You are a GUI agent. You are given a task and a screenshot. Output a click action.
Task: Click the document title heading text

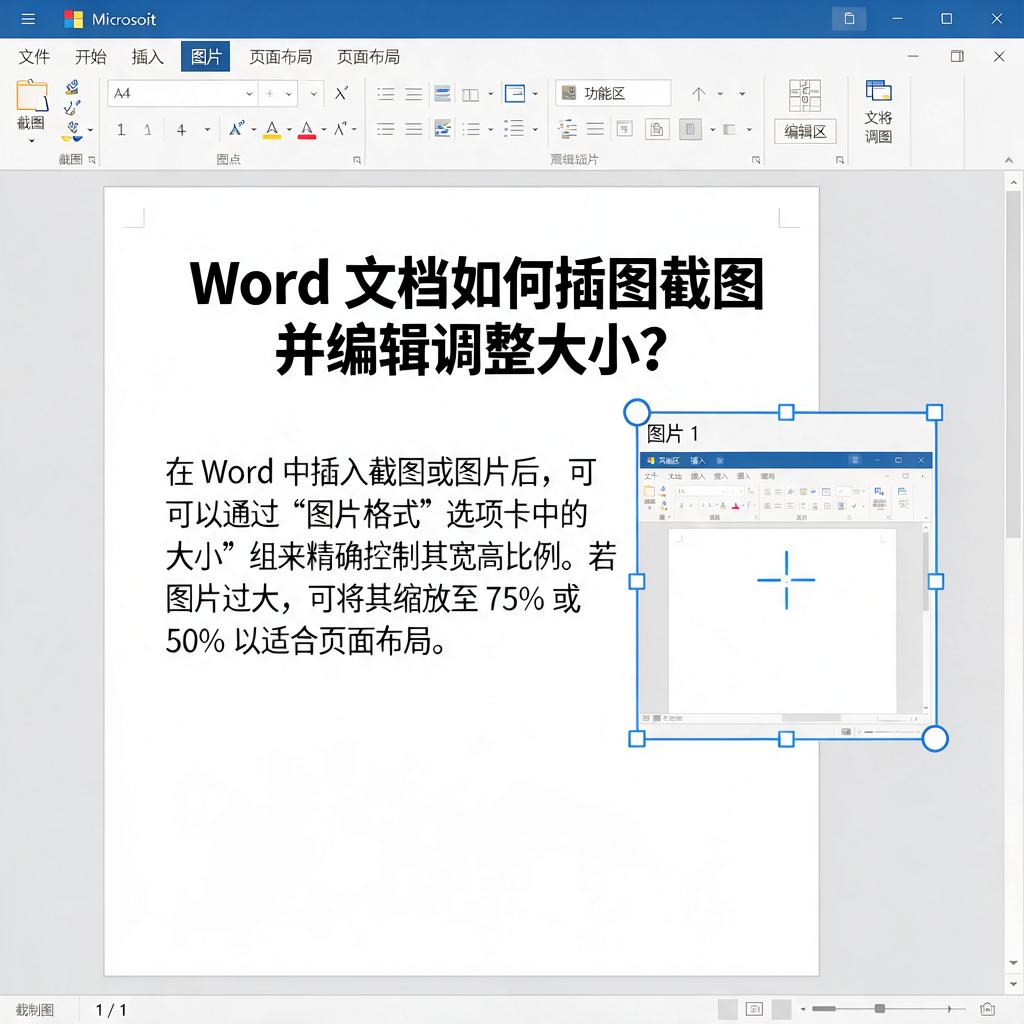476,316
